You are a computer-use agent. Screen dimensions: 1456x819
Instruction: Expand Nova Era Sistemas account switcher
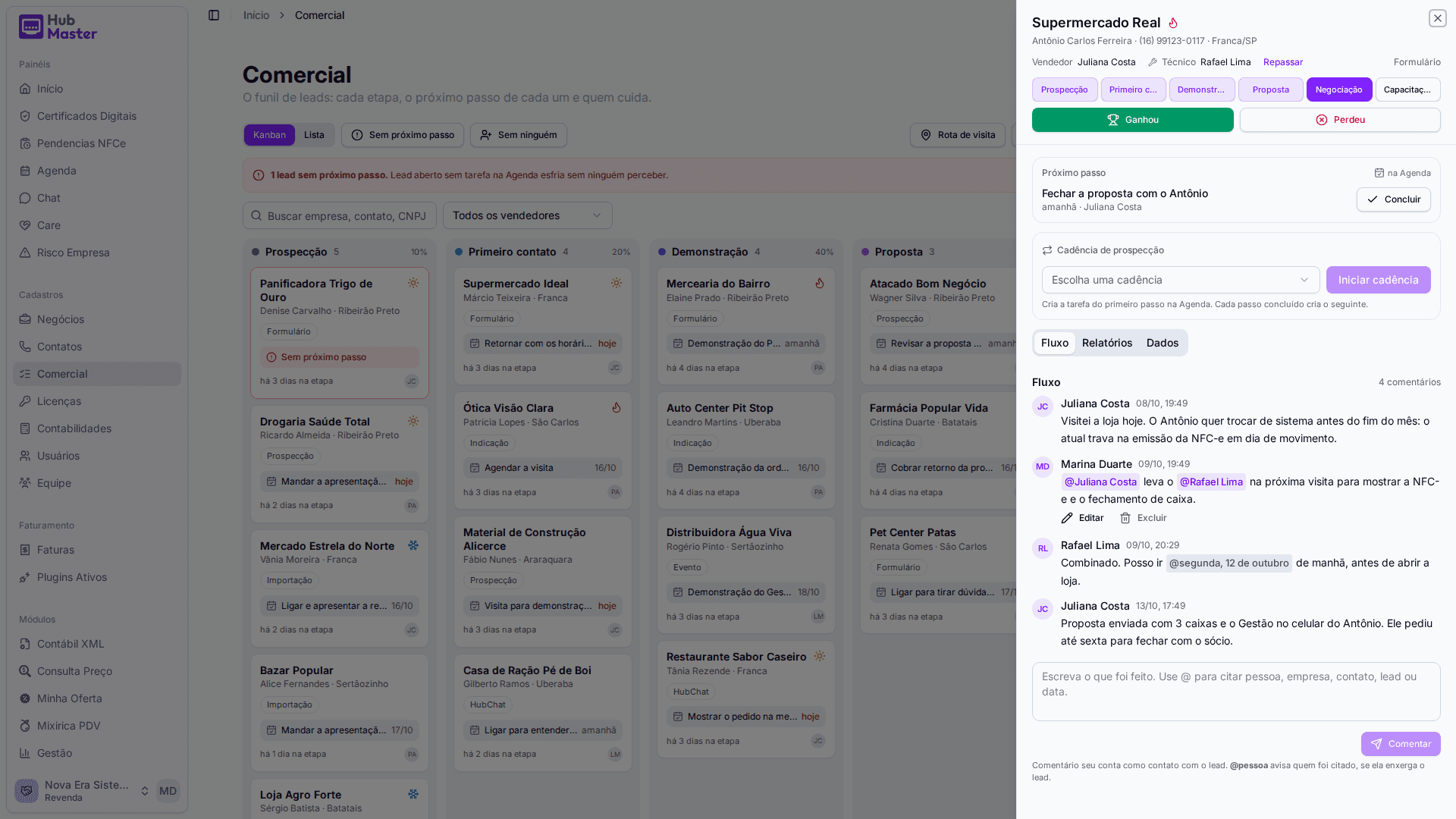[83, 791]
